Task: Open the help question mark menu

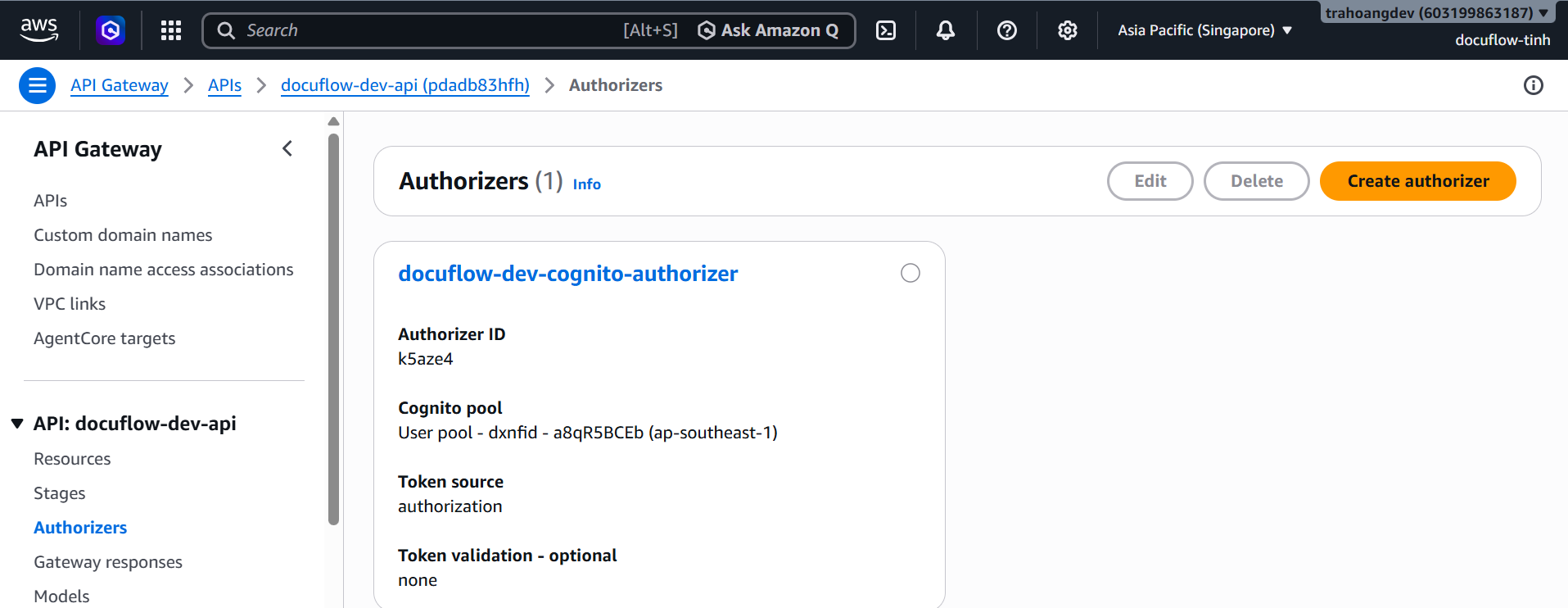Action: click(1007, 30)
